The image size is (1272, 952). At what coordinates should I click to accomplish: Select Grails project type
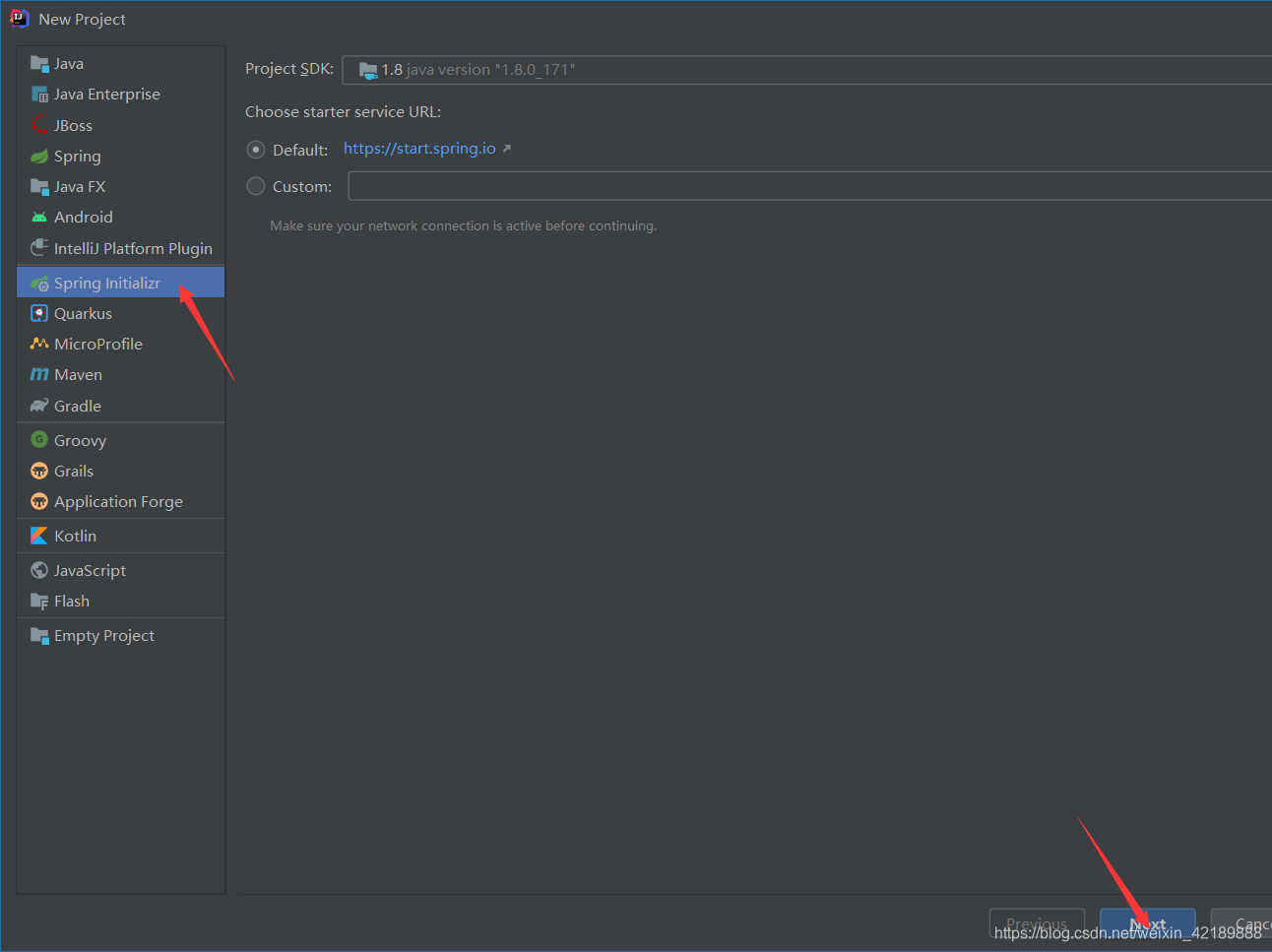click(x=120, y=471)
